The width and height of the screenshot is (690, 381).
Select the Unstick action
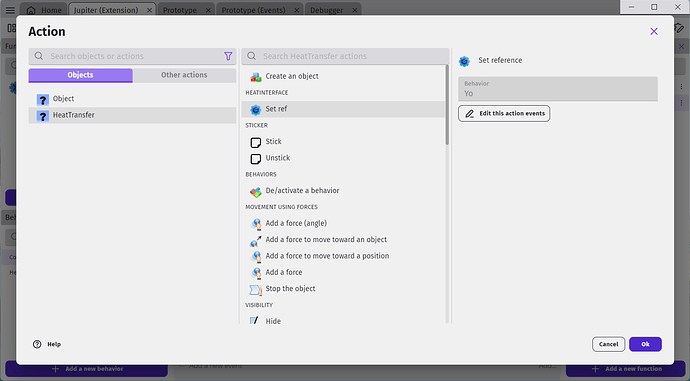[343, 158]
